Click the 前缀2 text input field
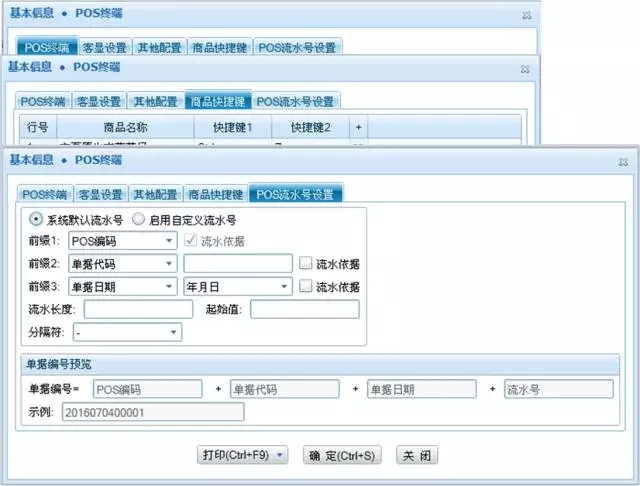640x486 pixels. point(238,264)
